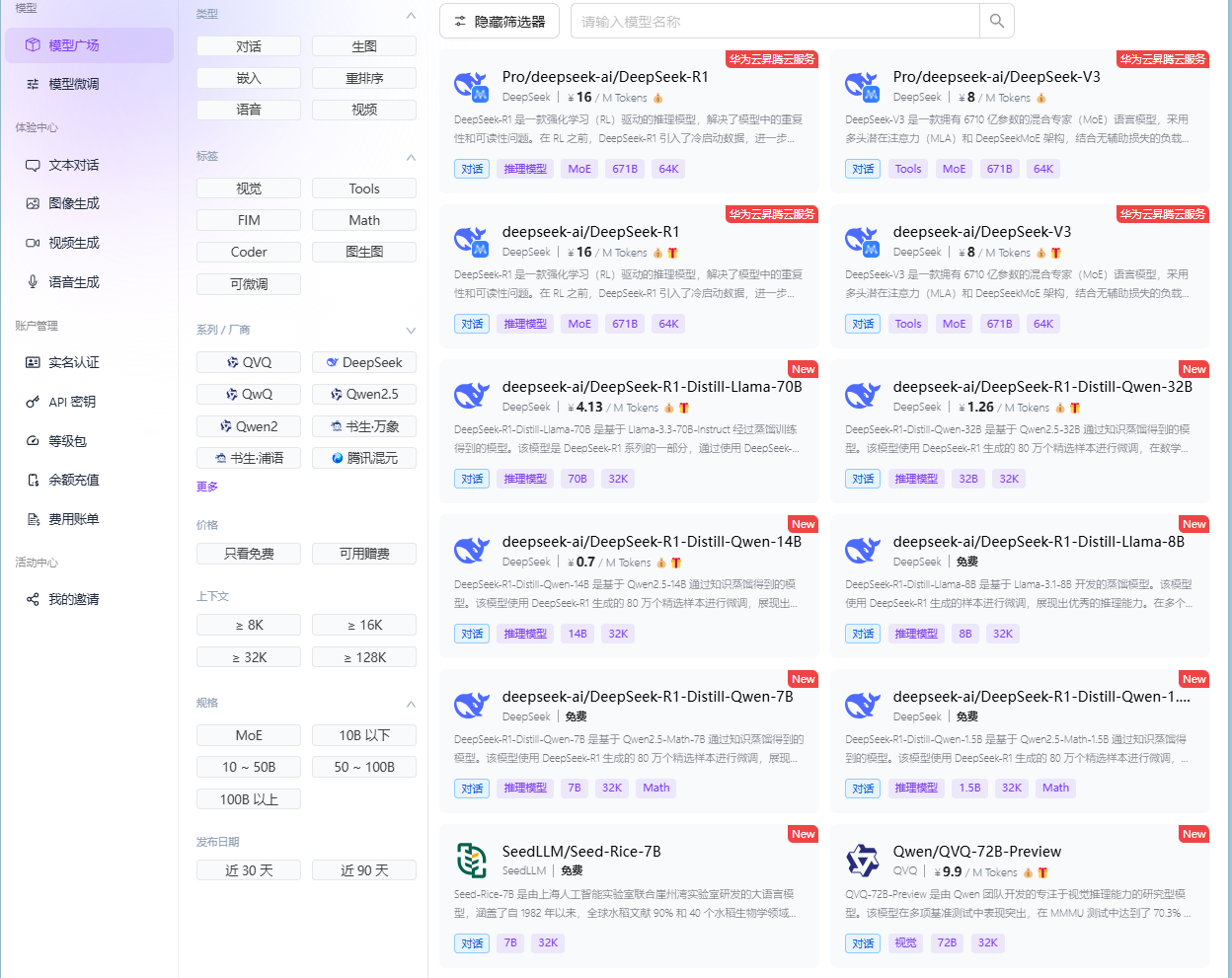This screenshot has width=1232, height=978.
Task: Click the Qwen/QVQ-72B-Preview logo
Action: 863,861
